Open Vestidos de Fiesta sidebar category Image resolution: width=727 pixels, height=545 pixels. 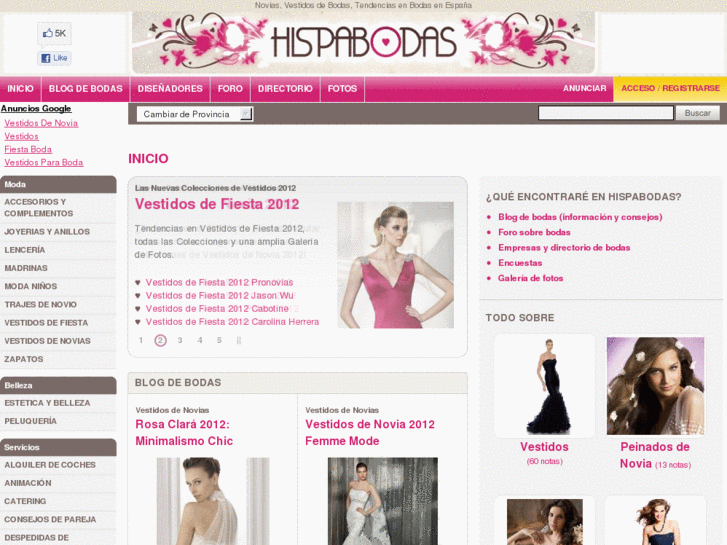click(58, 323)
